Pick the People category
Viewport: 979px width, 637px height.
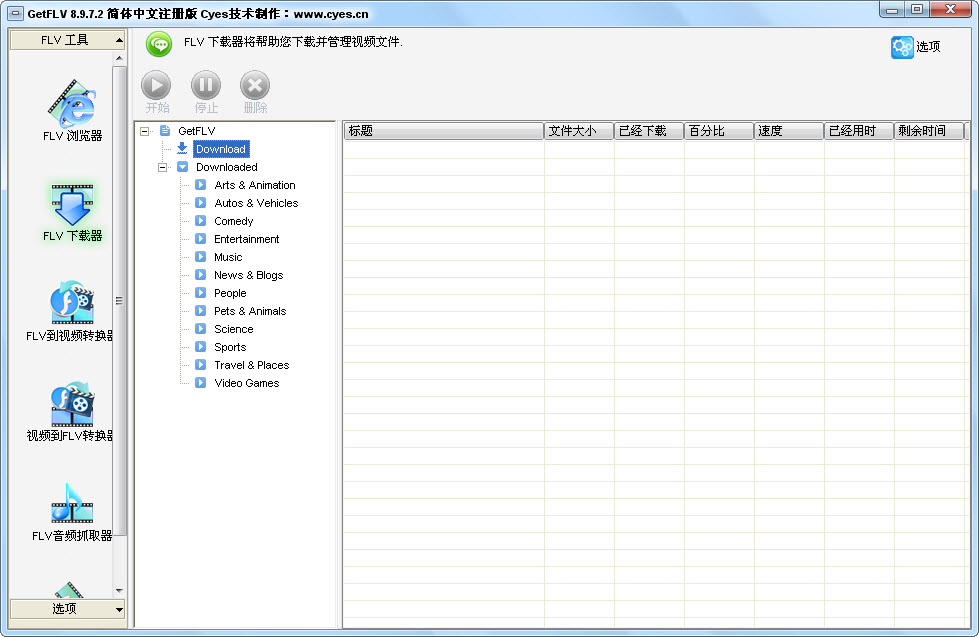pyautogui.click(x=230, y=294)
